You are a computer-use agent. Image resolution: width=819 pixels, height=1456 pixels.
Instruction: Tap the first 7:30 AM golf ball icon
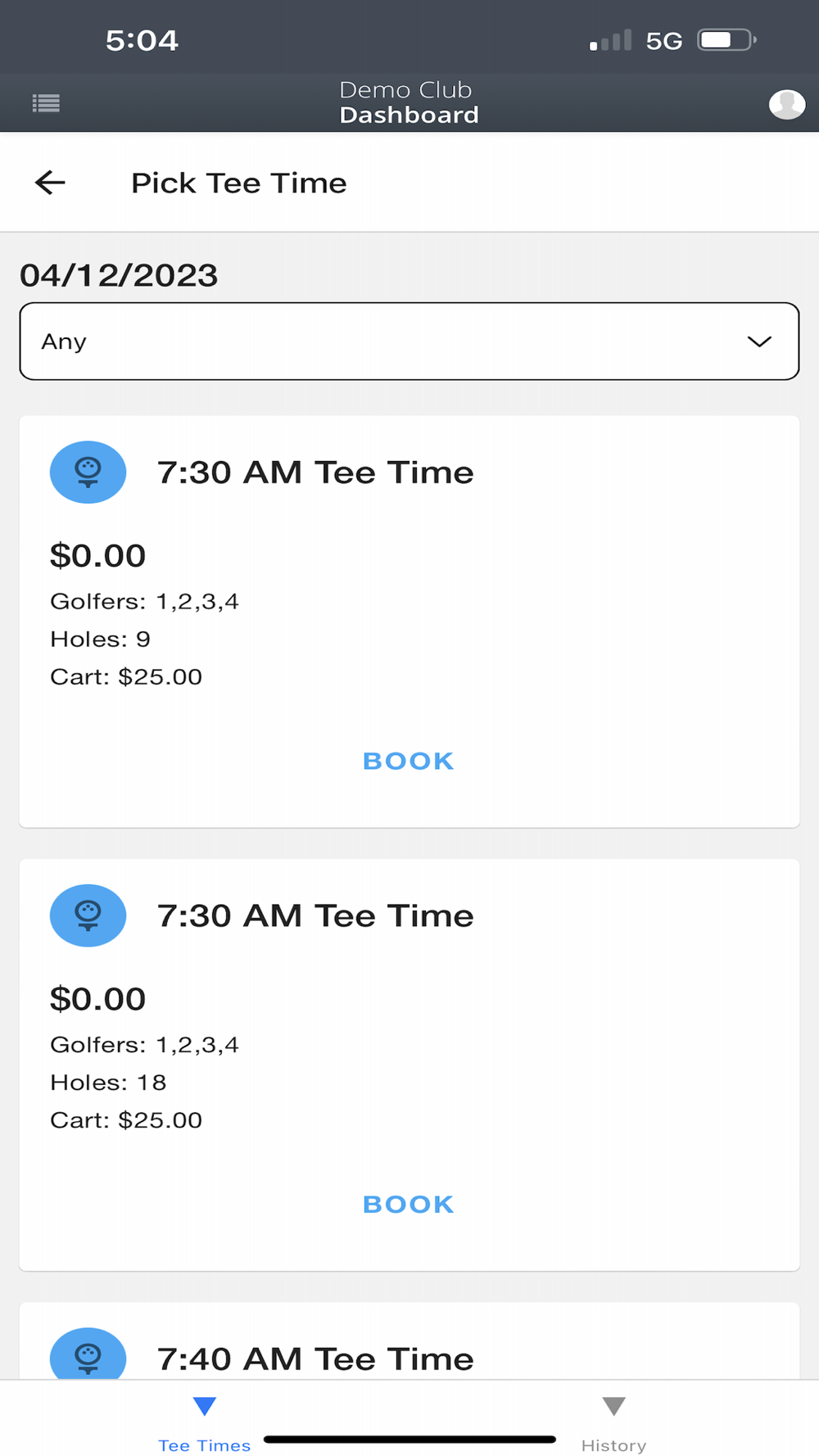pos(88,473)
